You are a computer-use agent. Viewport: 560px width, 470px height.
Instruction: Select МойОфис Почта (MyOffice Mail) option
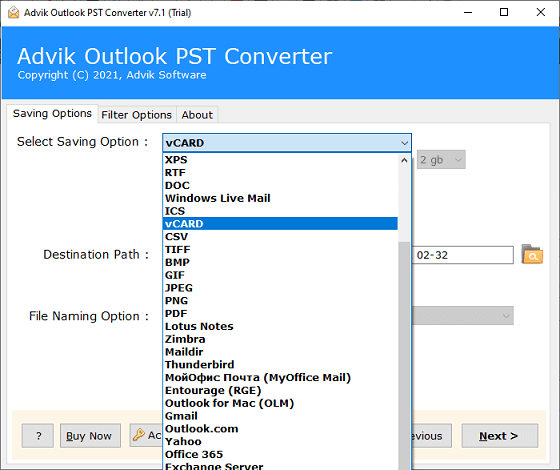[x=280, y=378]
